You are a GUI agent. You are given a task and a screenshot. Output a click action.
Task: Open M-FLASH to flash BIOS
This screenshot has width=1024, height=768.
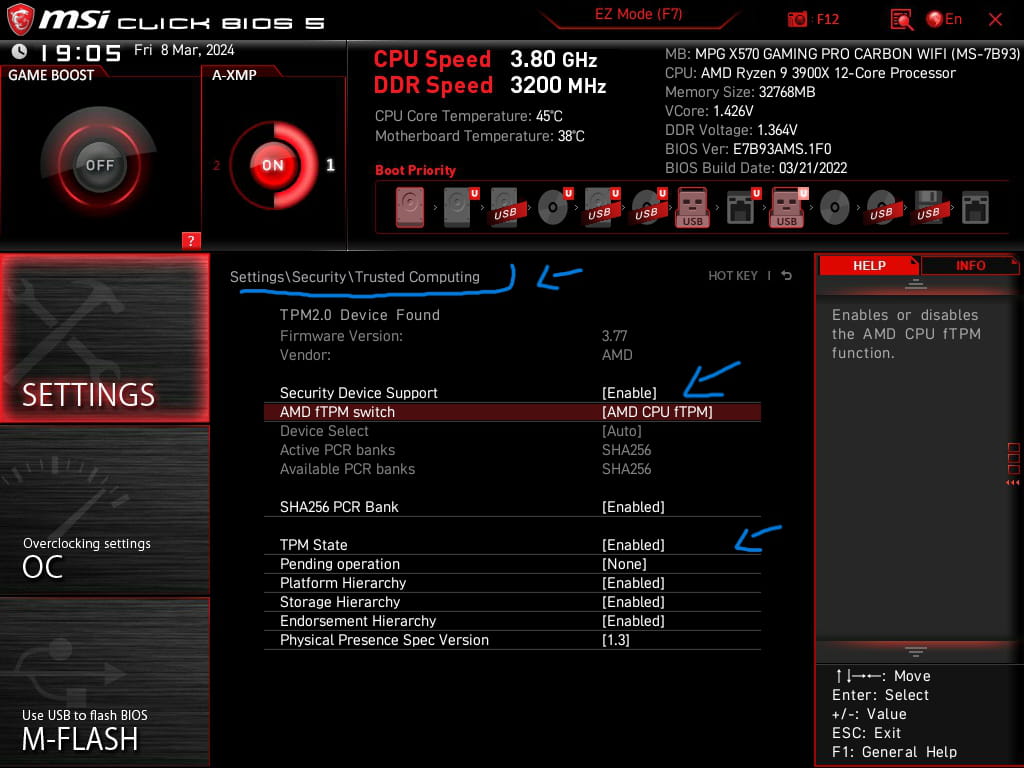tap(104, 682)
